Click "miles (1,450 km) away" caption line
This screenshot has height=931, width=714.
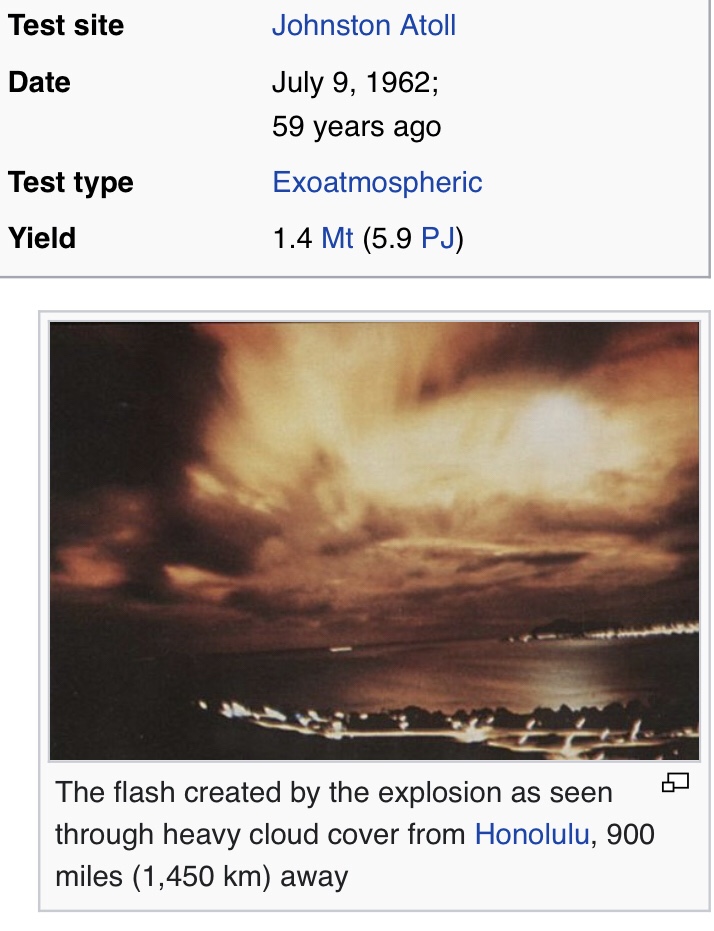(x=201, y=876)
